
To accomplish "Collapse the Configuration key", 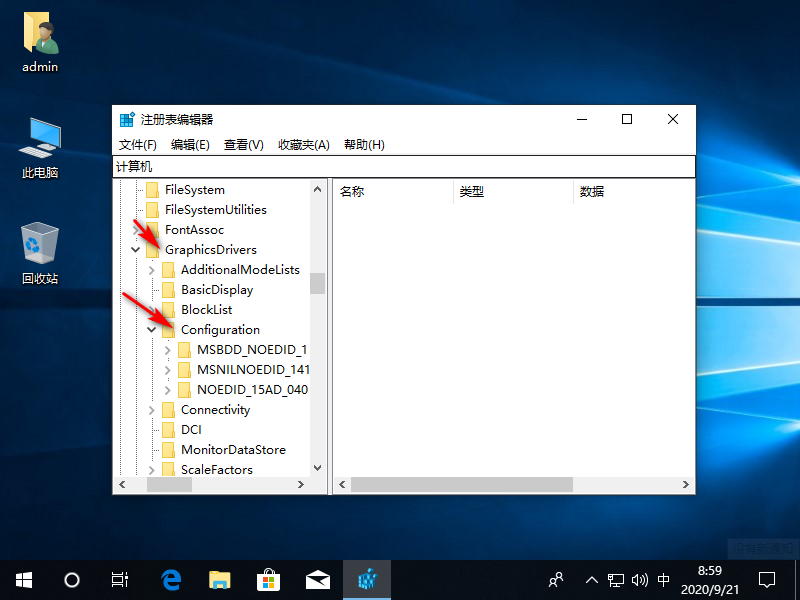I will [151, 329].
